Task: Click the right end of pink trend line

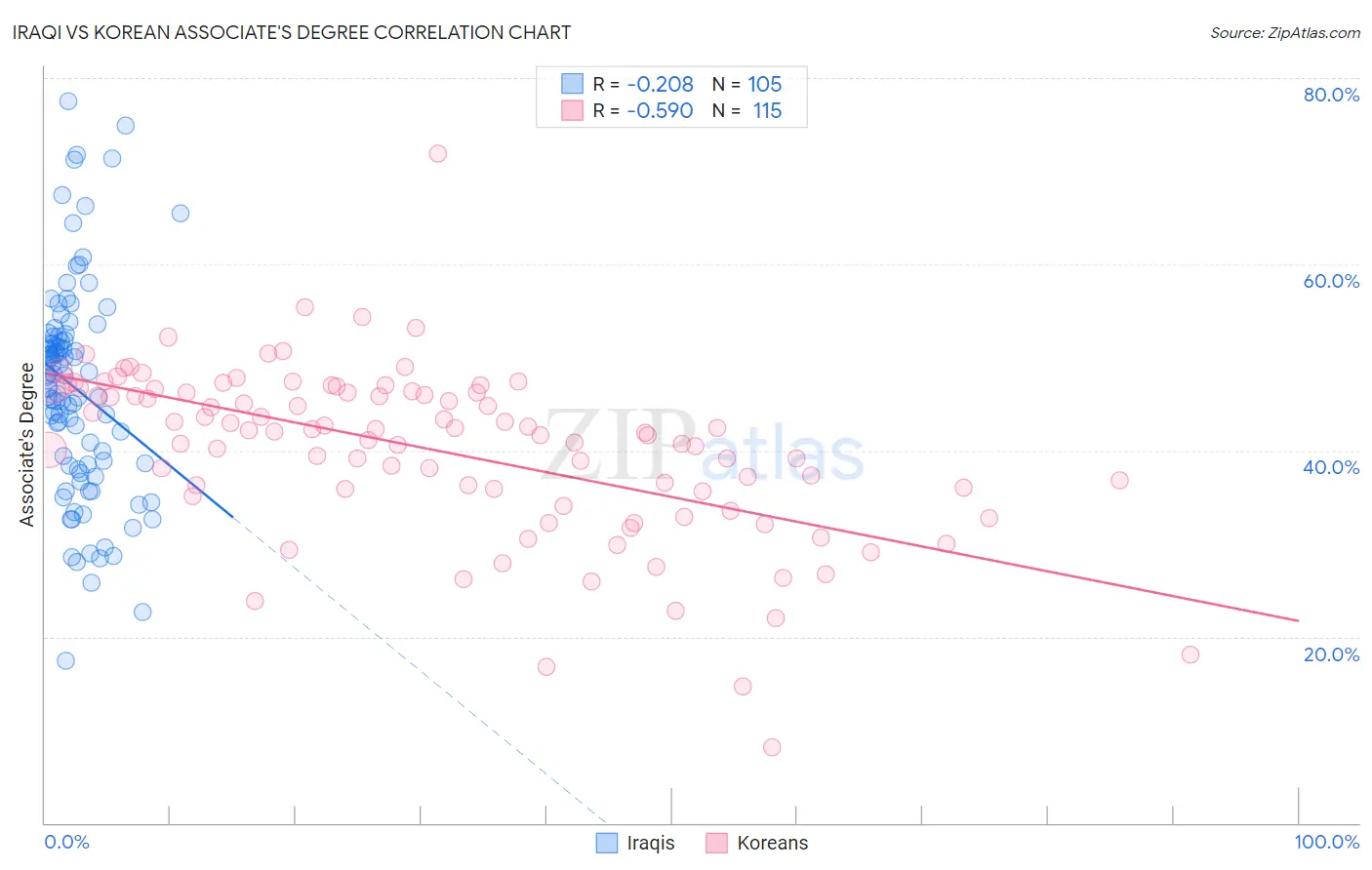Action: point(1298,620)
